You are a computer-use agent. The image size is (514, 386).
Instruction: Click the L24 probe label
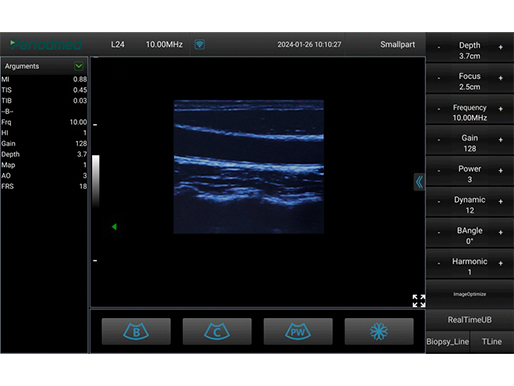118,44
